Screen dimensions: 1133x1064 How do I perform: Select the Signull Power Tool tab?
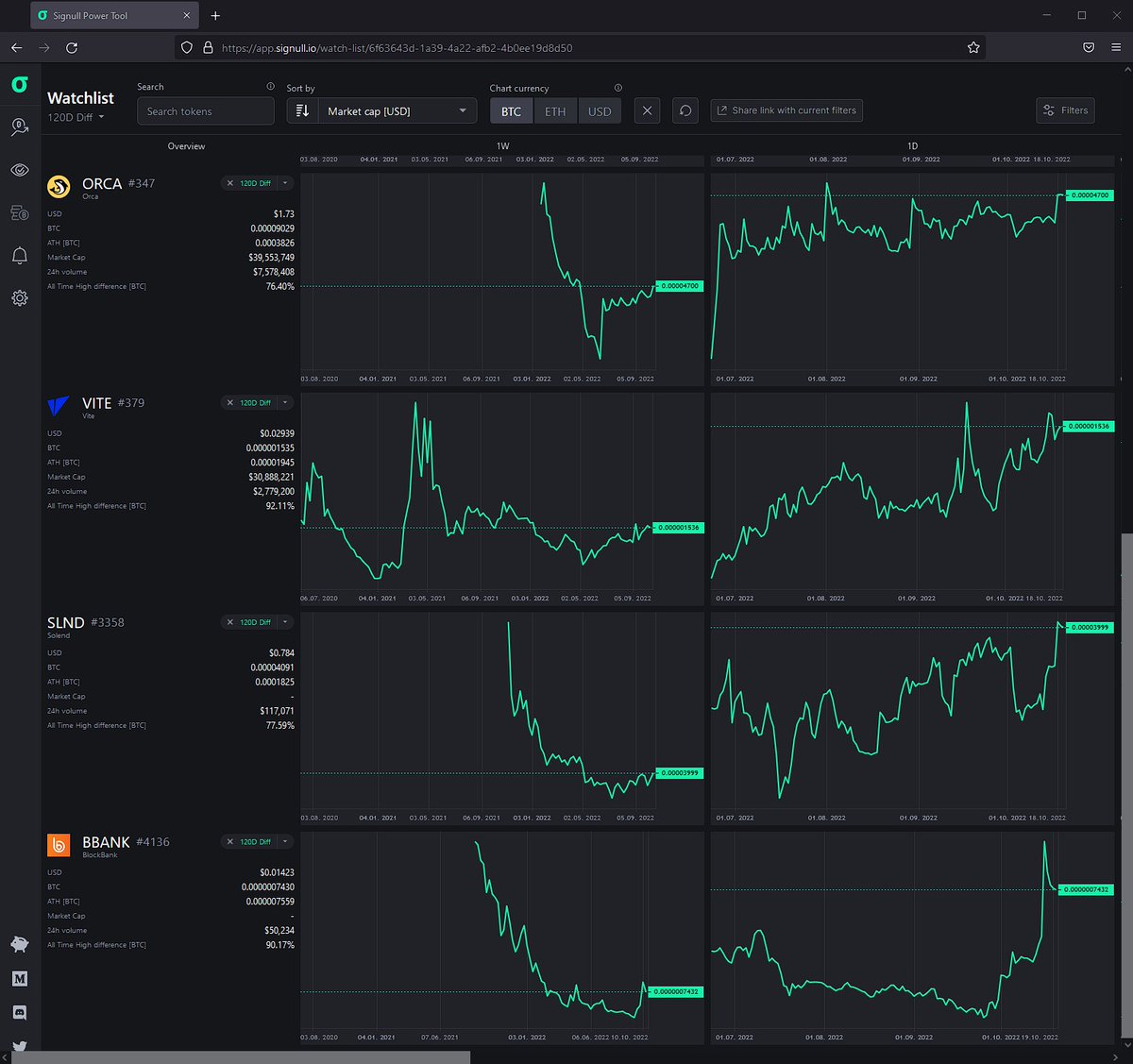pyautogui.click(x=114, y=16)
